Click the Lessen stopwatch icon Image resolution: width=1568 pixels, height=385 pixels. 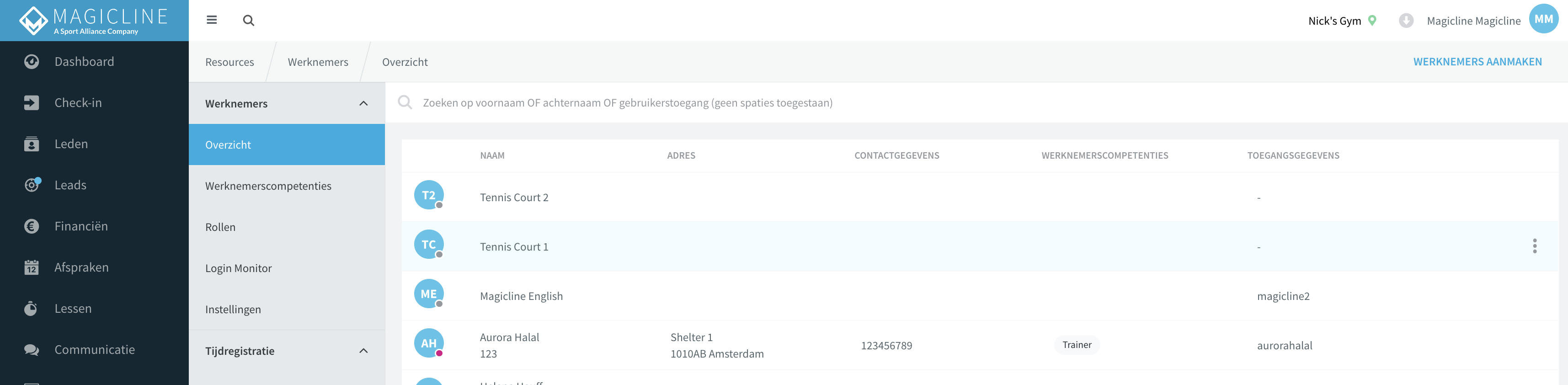[x=32, y=309]
